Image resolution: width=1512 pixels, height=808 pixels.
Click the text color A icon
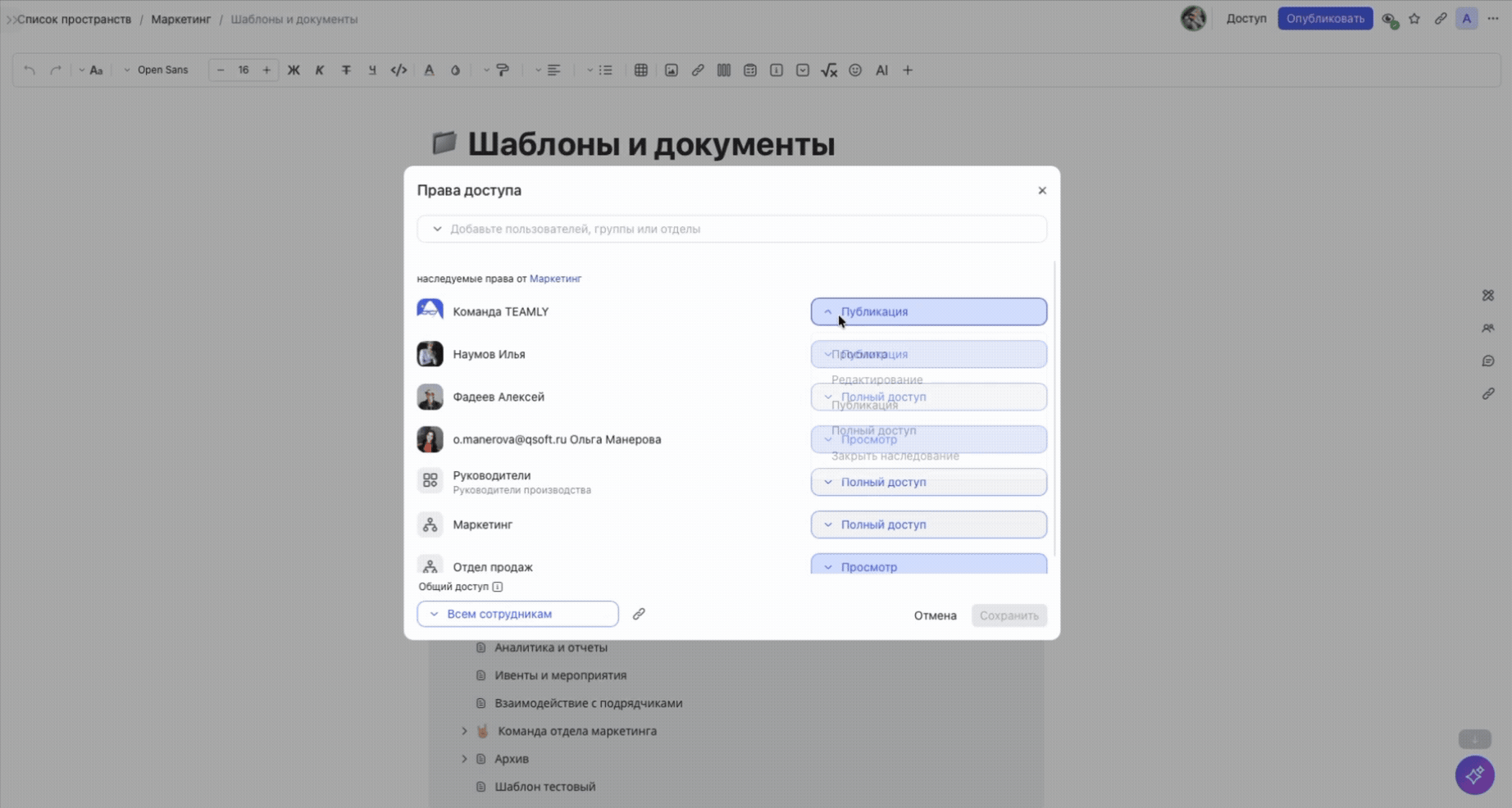point(429,70)
